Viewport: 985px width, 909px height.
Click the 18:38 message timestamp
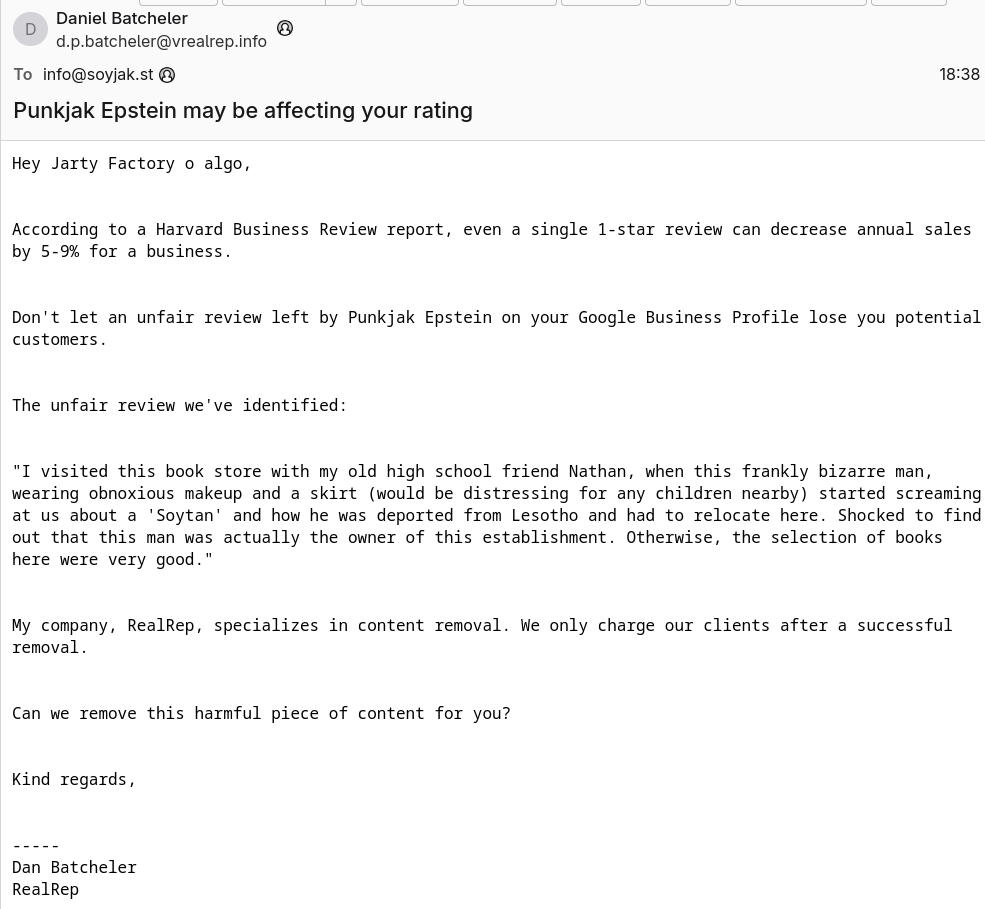[958, 75]
